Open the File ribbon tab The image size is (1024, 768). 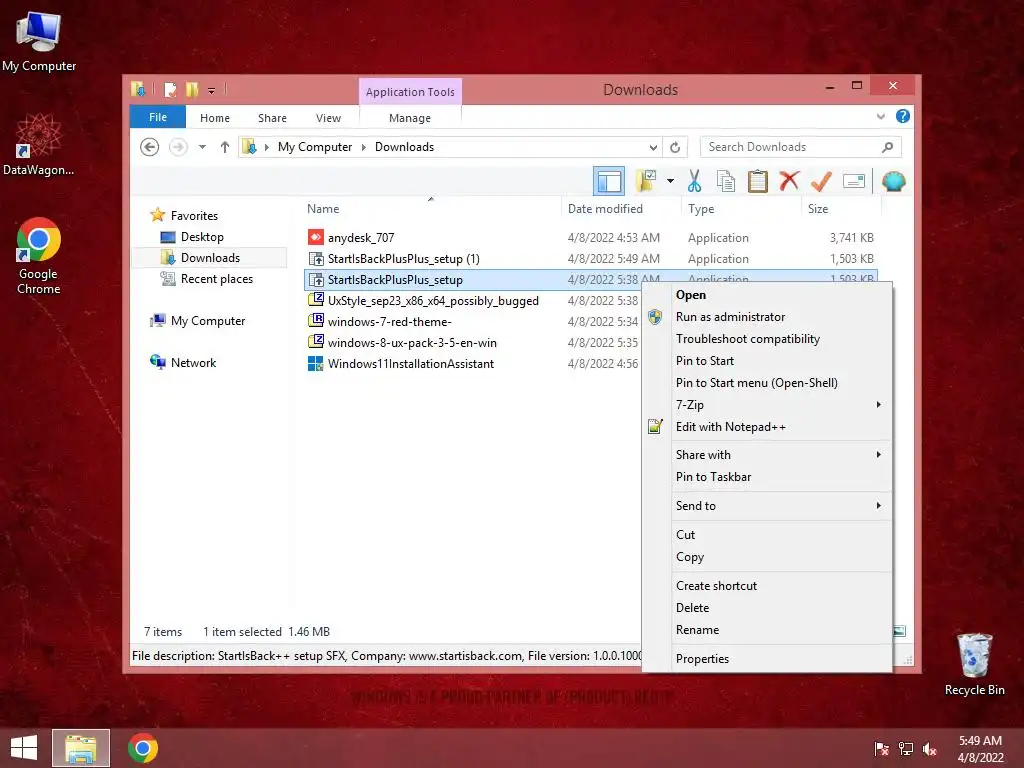[157, 117]
